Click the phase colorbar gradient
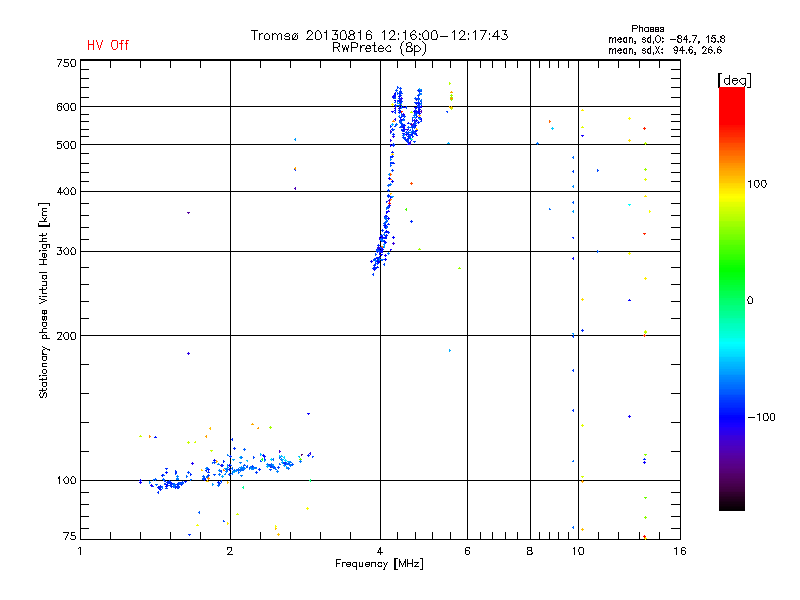Image resolution: width=800 pixels, height=600 pixels. pos(732,298)
